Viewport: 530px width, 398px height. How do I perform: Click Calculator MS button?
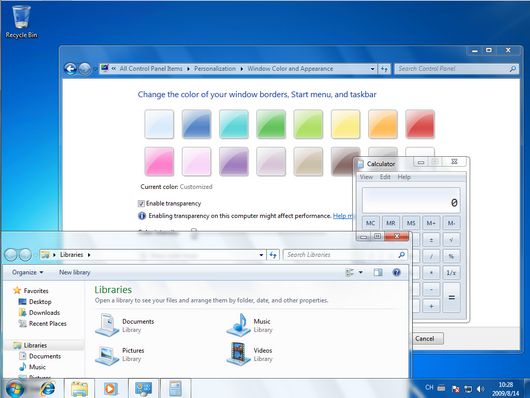pyautogui.click(x=411, y=223)
